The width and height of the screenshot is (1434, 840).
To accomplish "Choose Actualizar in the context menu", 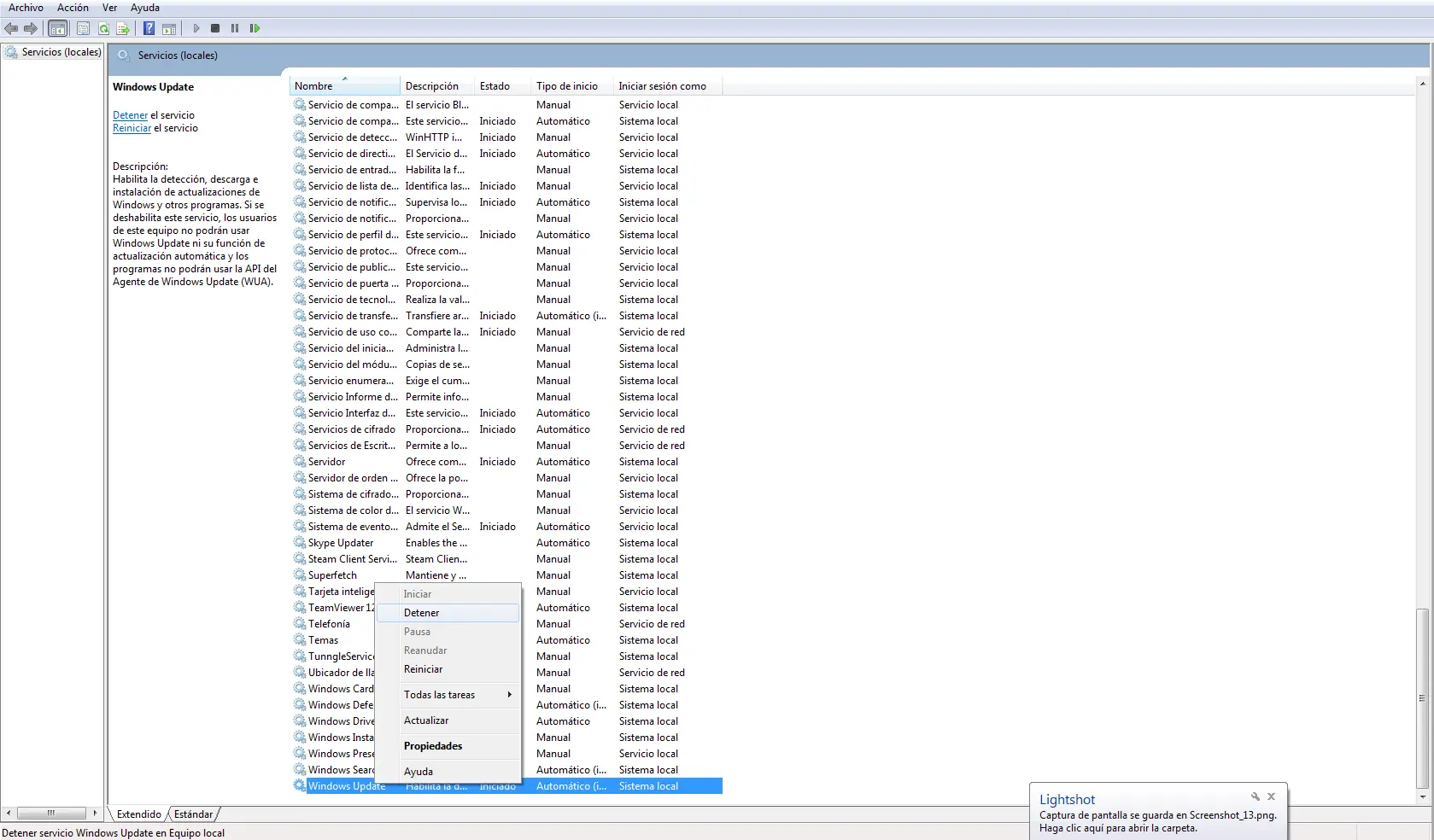I will (448, 720).
